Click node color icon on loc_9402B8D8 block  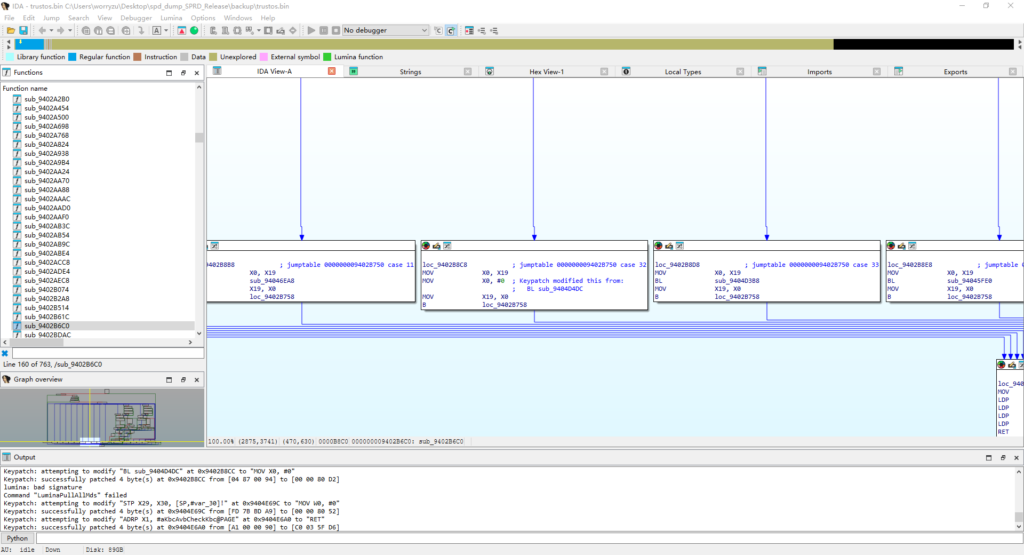pos(658,246)
